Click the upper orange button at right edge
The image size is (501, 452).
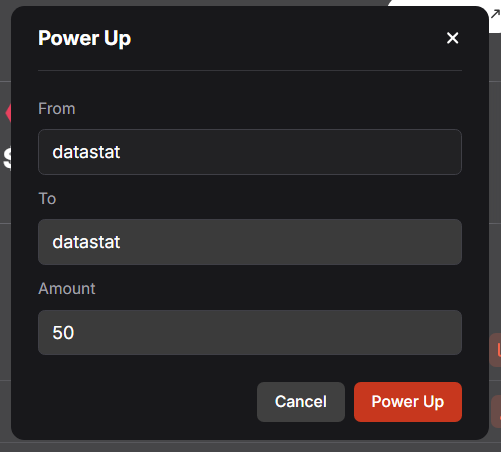495,350
